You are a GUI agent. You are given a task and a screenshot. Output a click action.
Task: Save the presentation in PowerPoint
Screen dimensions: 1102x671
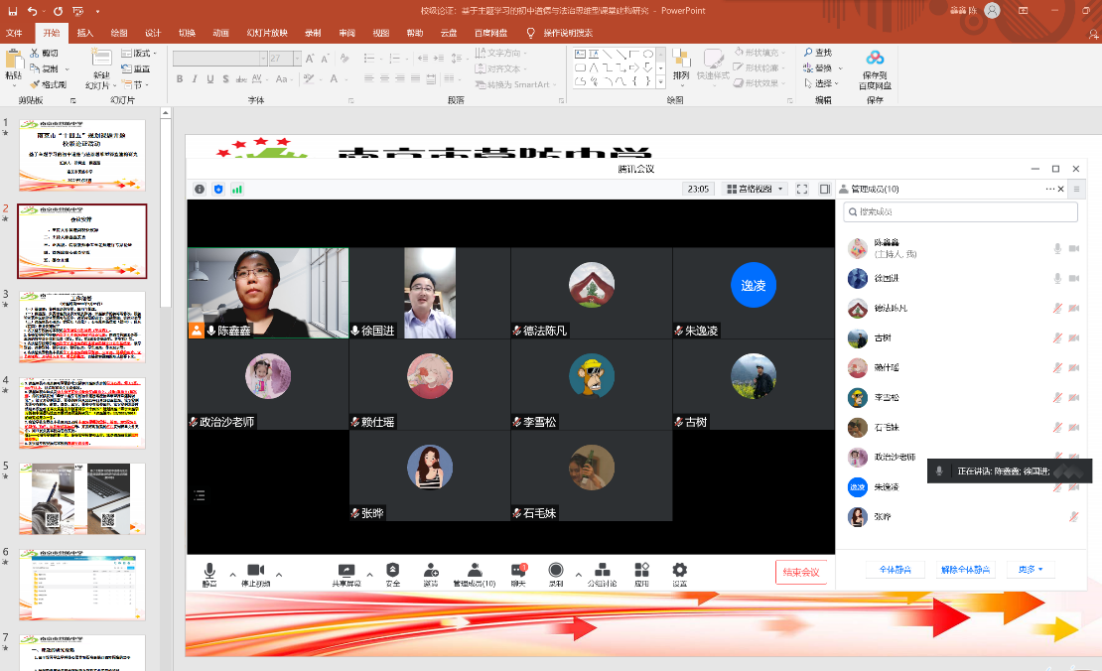tap(13, 11)
